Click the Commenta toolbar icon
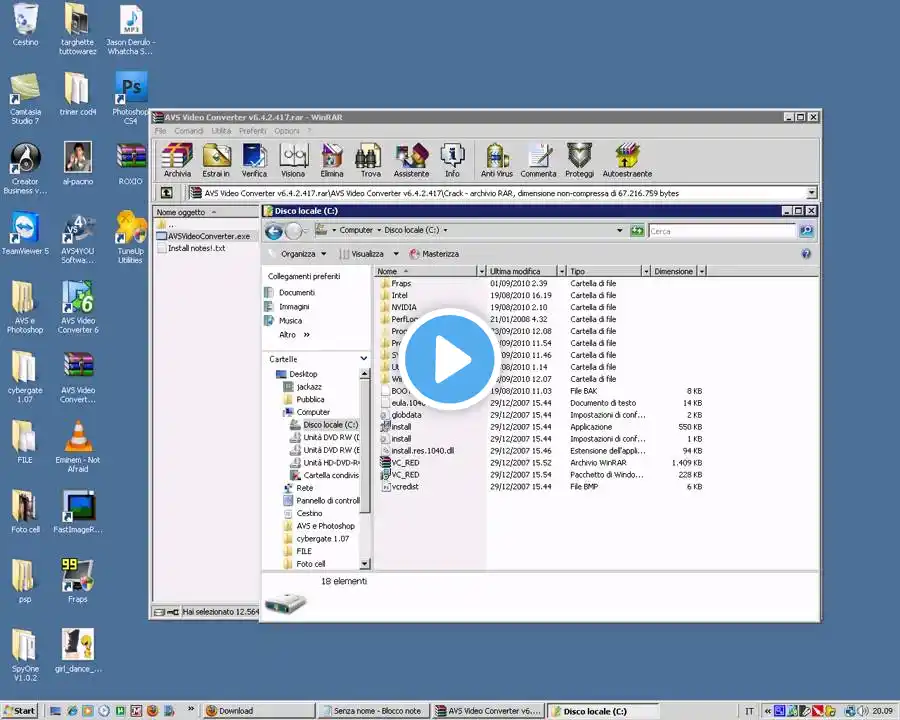Viewport: 900px width, 720px height. click(538, 160)
